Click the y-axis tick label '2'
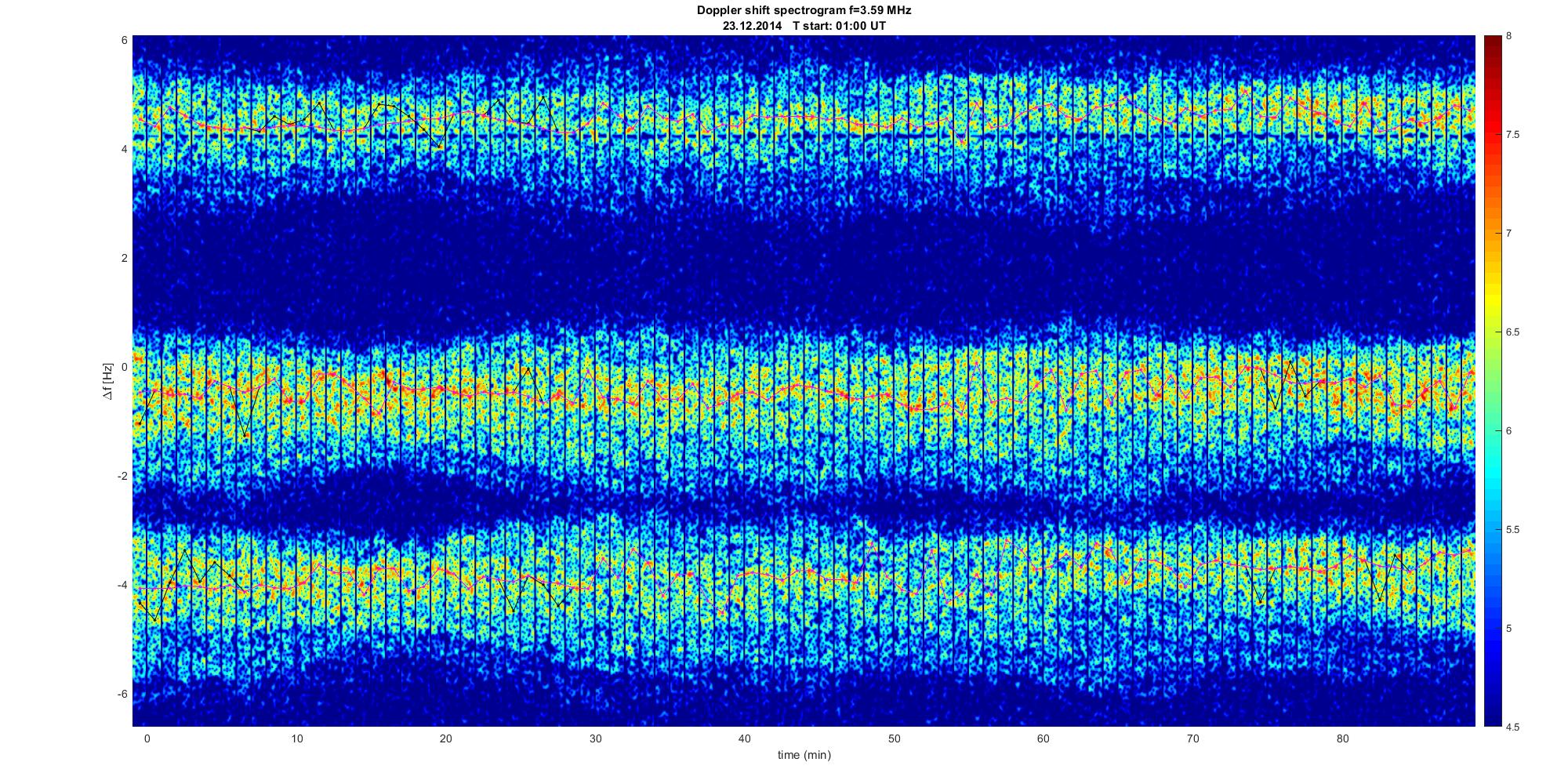Screen dimensions: 1568x780 click(x=125, y=258)
